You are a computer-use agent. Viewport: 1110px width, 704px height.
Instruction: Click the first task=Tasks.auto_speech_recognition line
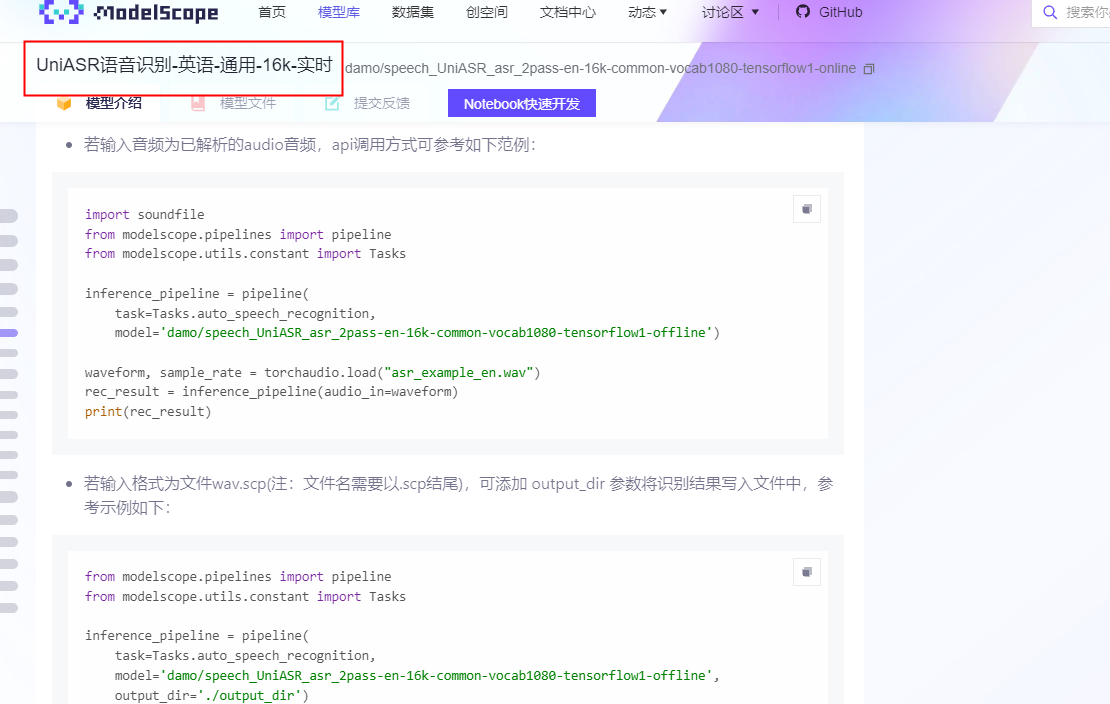point(245,313)
